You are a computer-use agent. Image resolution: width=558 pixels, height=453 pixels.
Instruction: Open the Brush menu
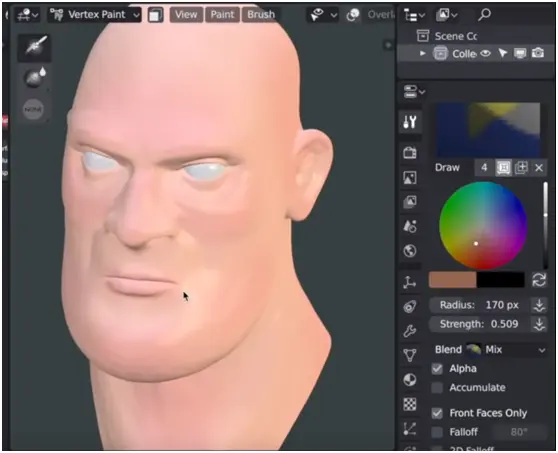(x=261, y=15)
